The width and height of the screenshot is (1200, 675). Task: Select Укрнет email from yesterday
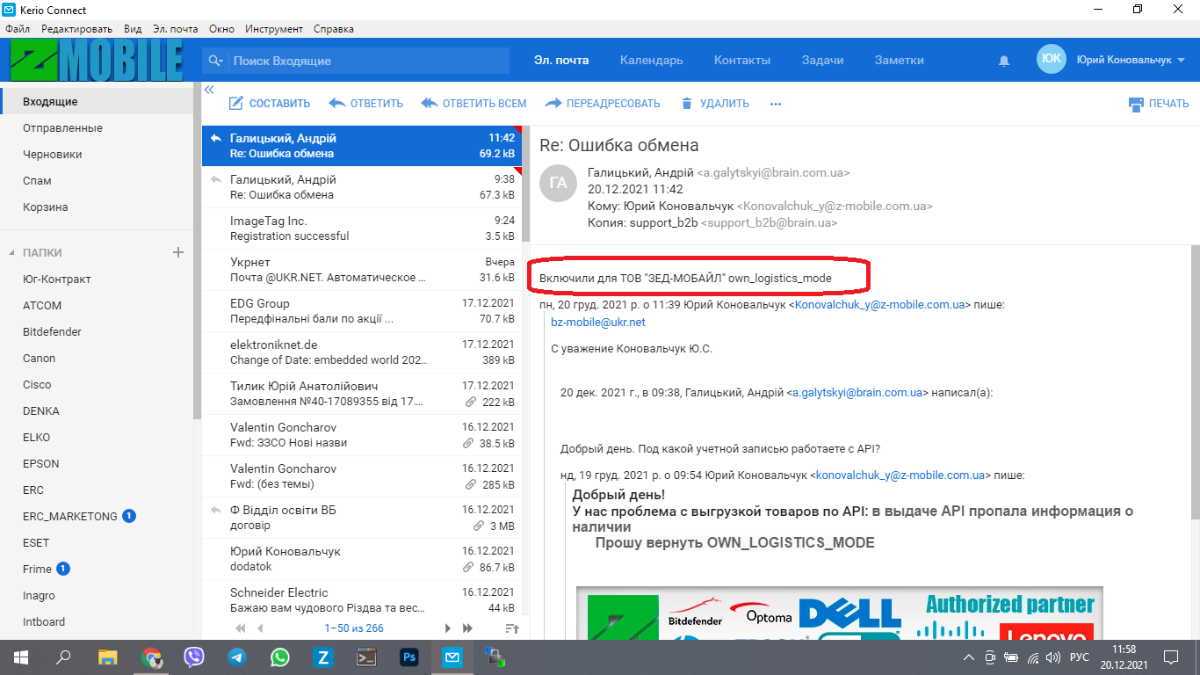pyautogui.click(x=361, y=270)
